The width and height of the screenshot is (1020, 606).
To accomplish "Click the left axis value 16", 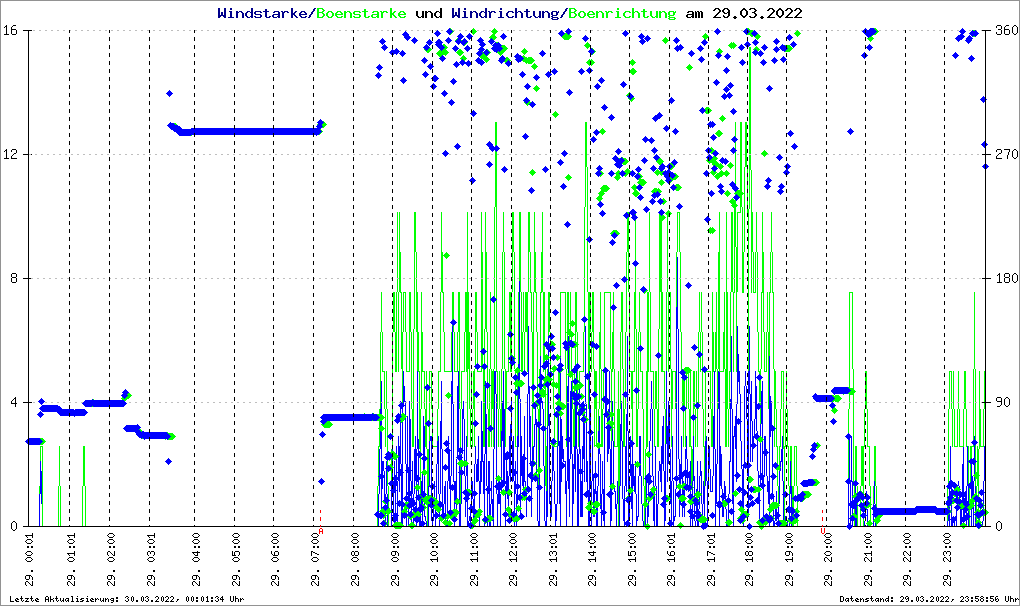I will pyautogui.click(x=9, y=31).
